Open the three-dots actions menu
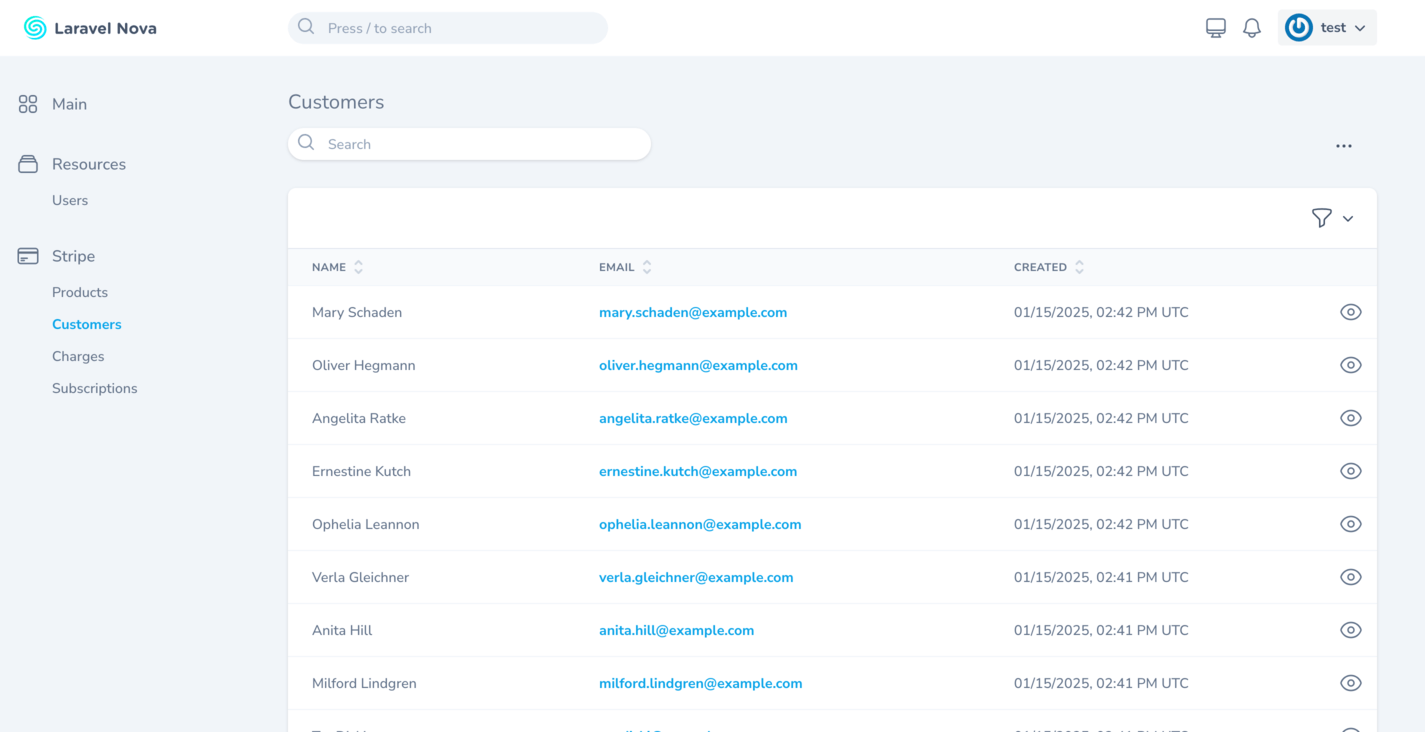Viewport: 1425px width, 732px height. tap(1344, 146)
